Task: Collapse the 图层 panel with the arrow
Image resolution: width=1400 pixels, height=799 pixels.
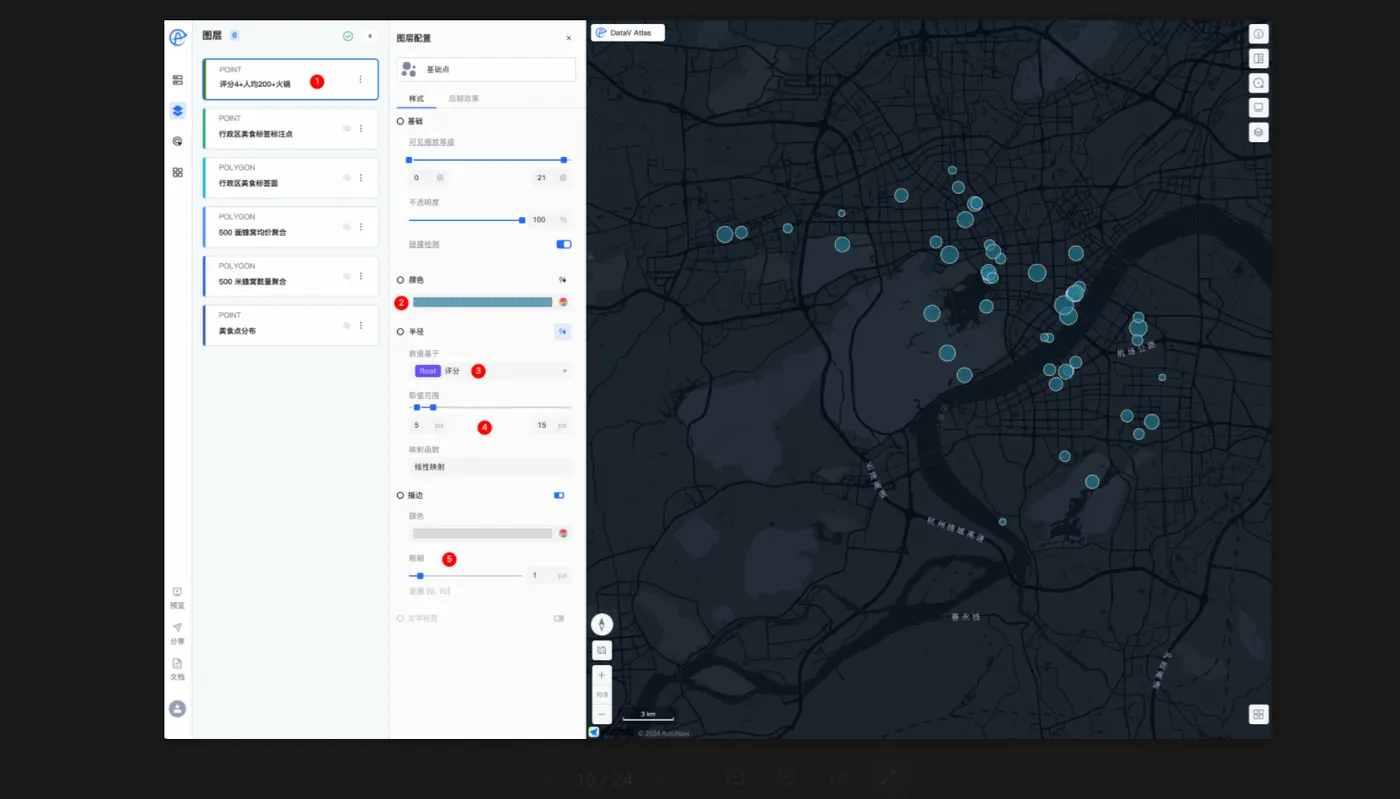Action: (369, 36)
